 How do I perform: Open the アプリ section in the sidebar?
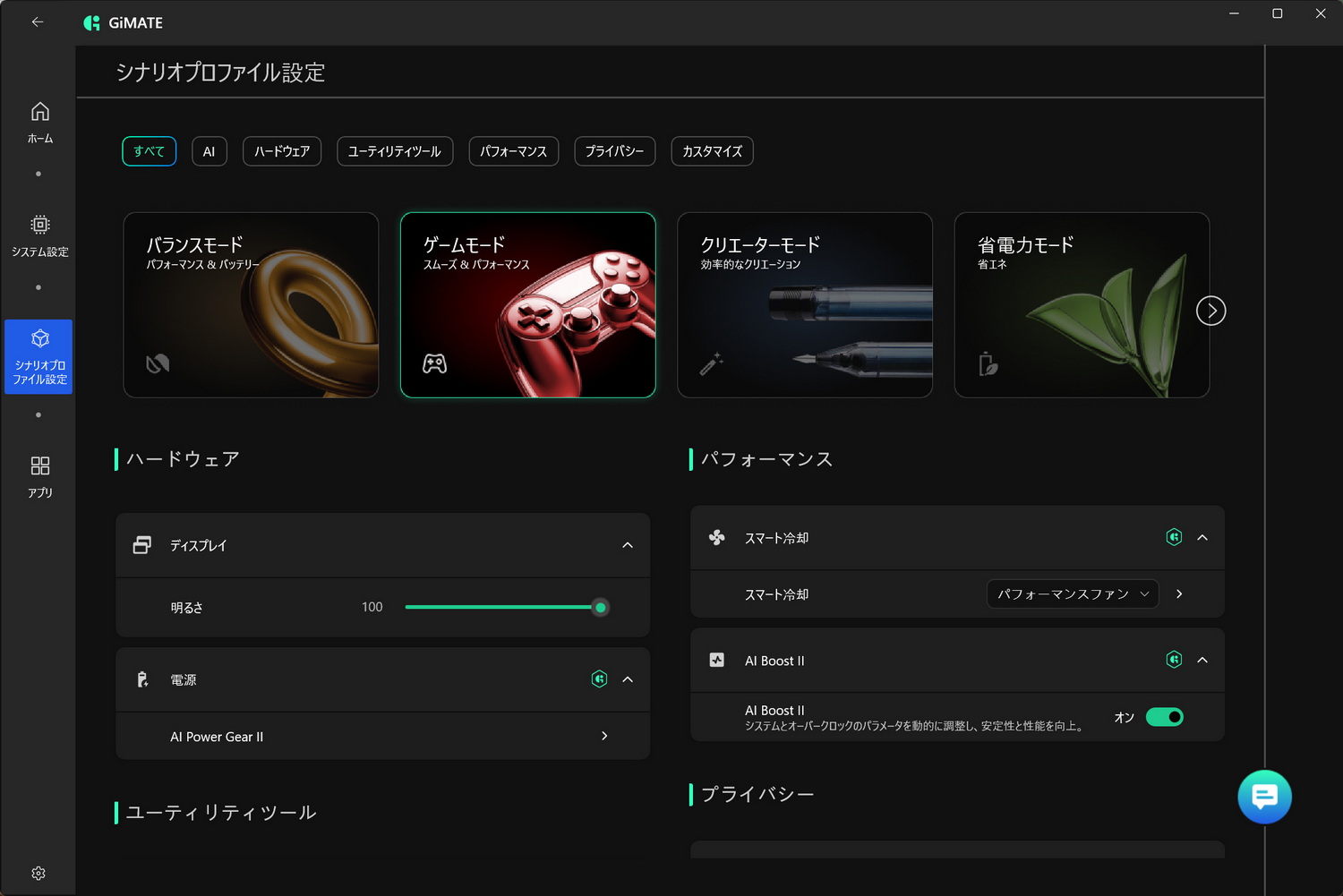(x=39, y=474)
